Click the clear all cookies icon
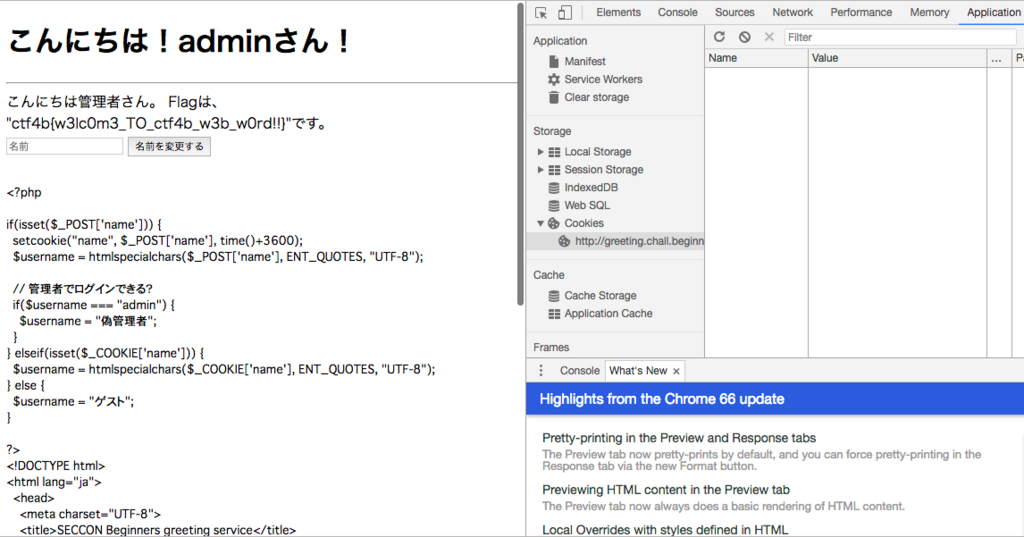Image resolution: width=1024 pixels, height=537 pixels. pos(744,37)
